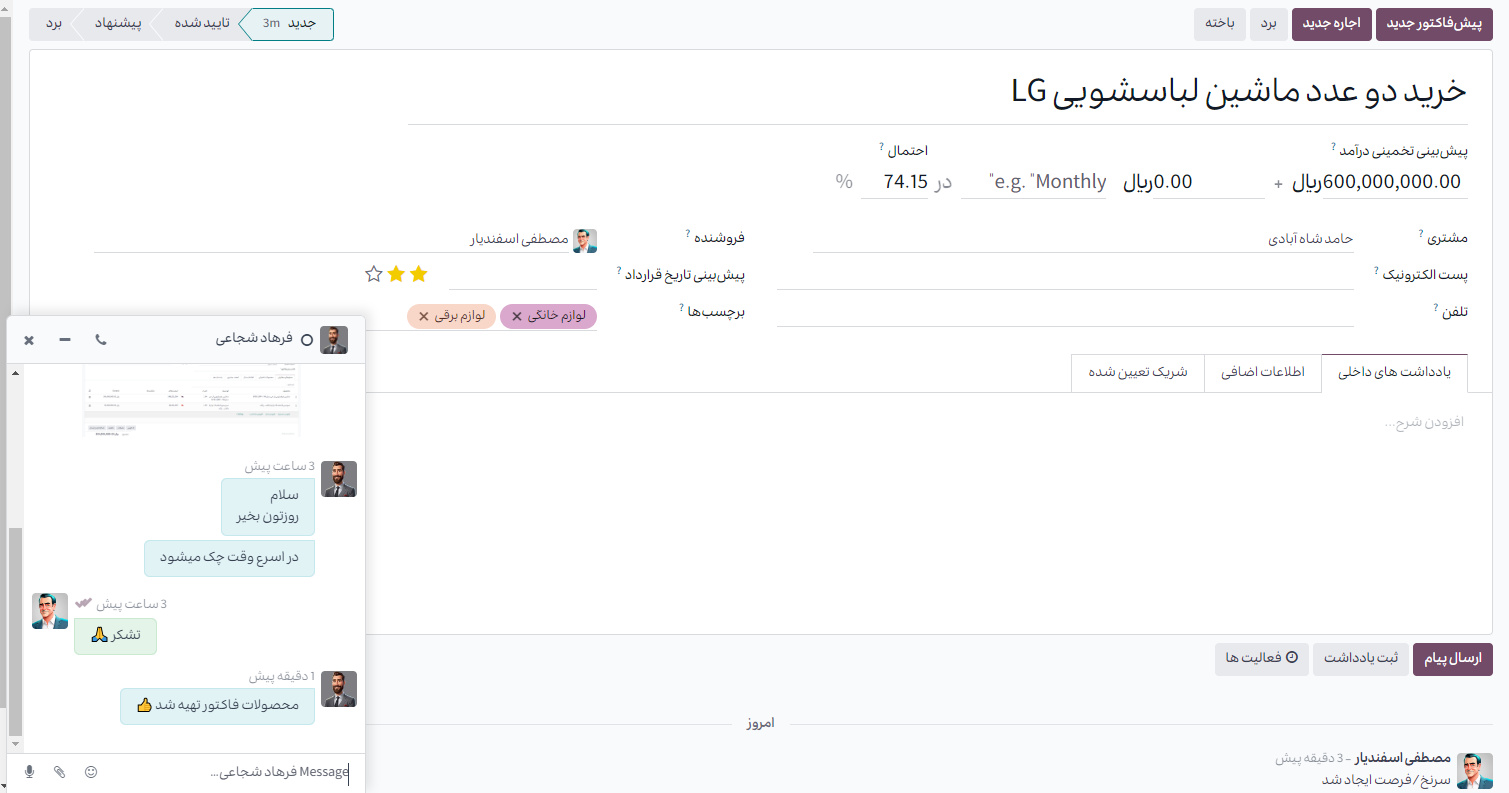Click the help mark beside احتمال
This screenshot has width=1509, height=793.
[882, 148]
